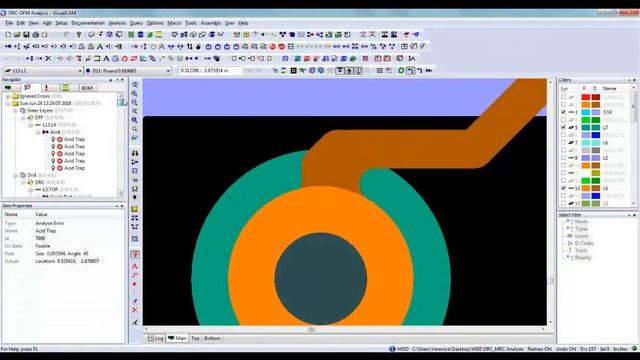
Task: Collapse the L13:L4 tree node
Action: 31,125
